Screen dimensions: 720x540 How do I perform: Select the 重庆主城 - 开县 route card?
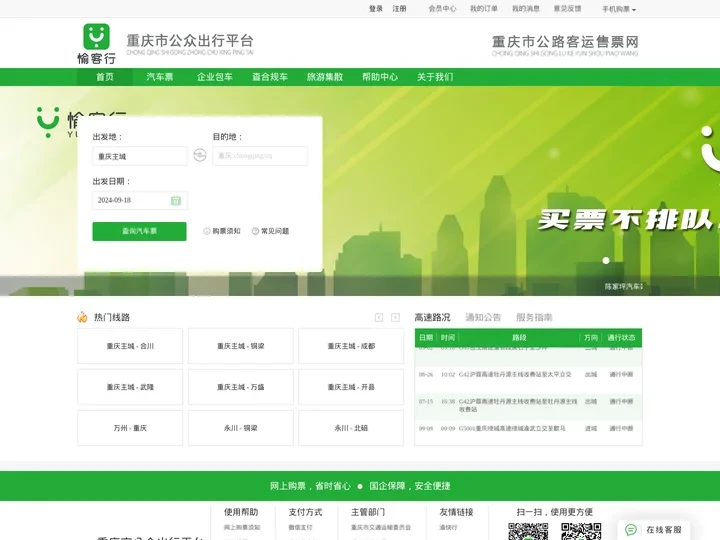tap(351, 387)
